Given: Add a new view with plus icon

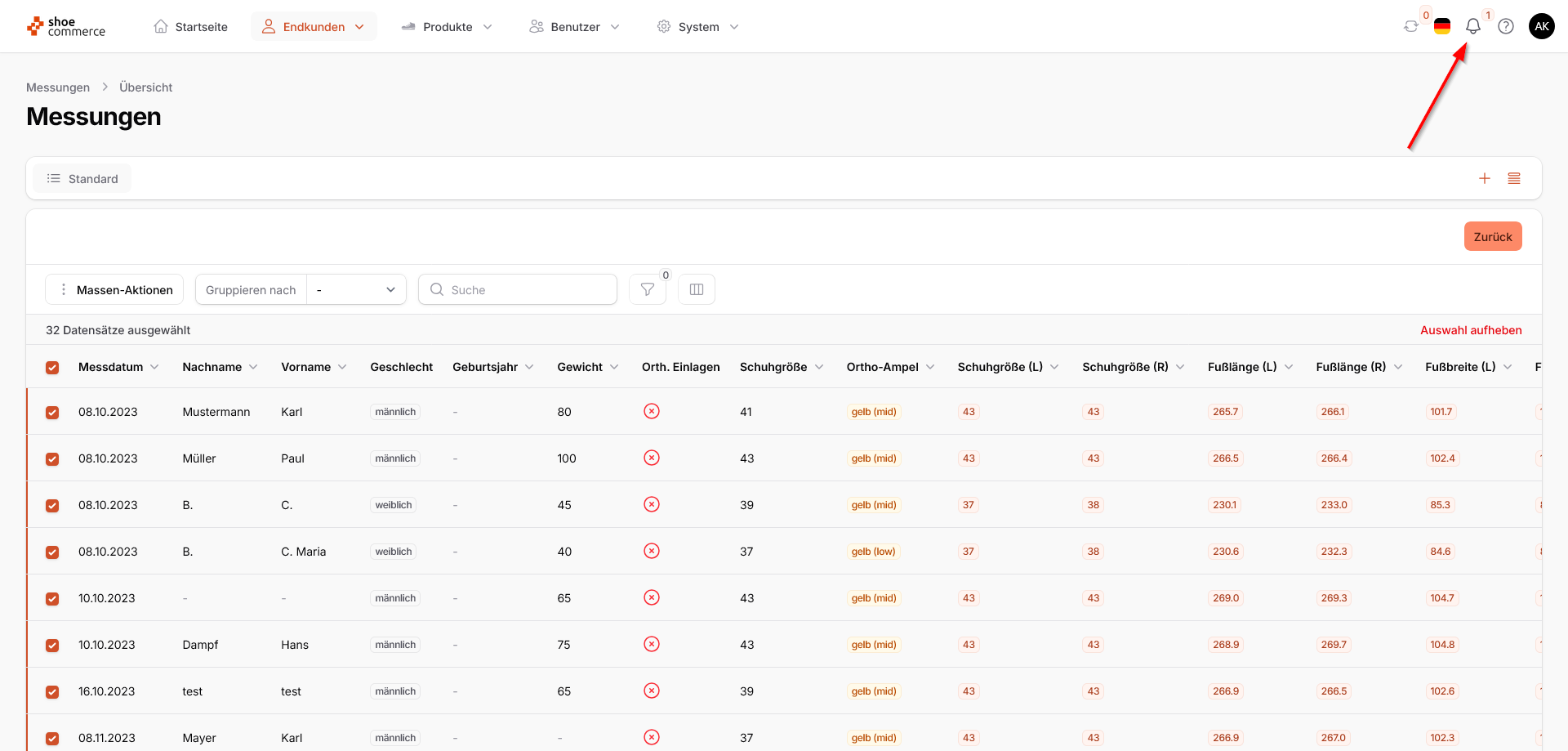Looking at the screenshot, I should [1485, 178].
